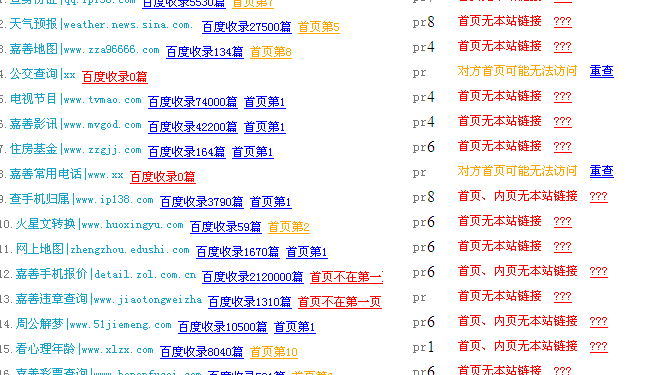652x375 pixels.
Task: Open 首页第1 in the 网上地图 row
Action: point(307,252)
